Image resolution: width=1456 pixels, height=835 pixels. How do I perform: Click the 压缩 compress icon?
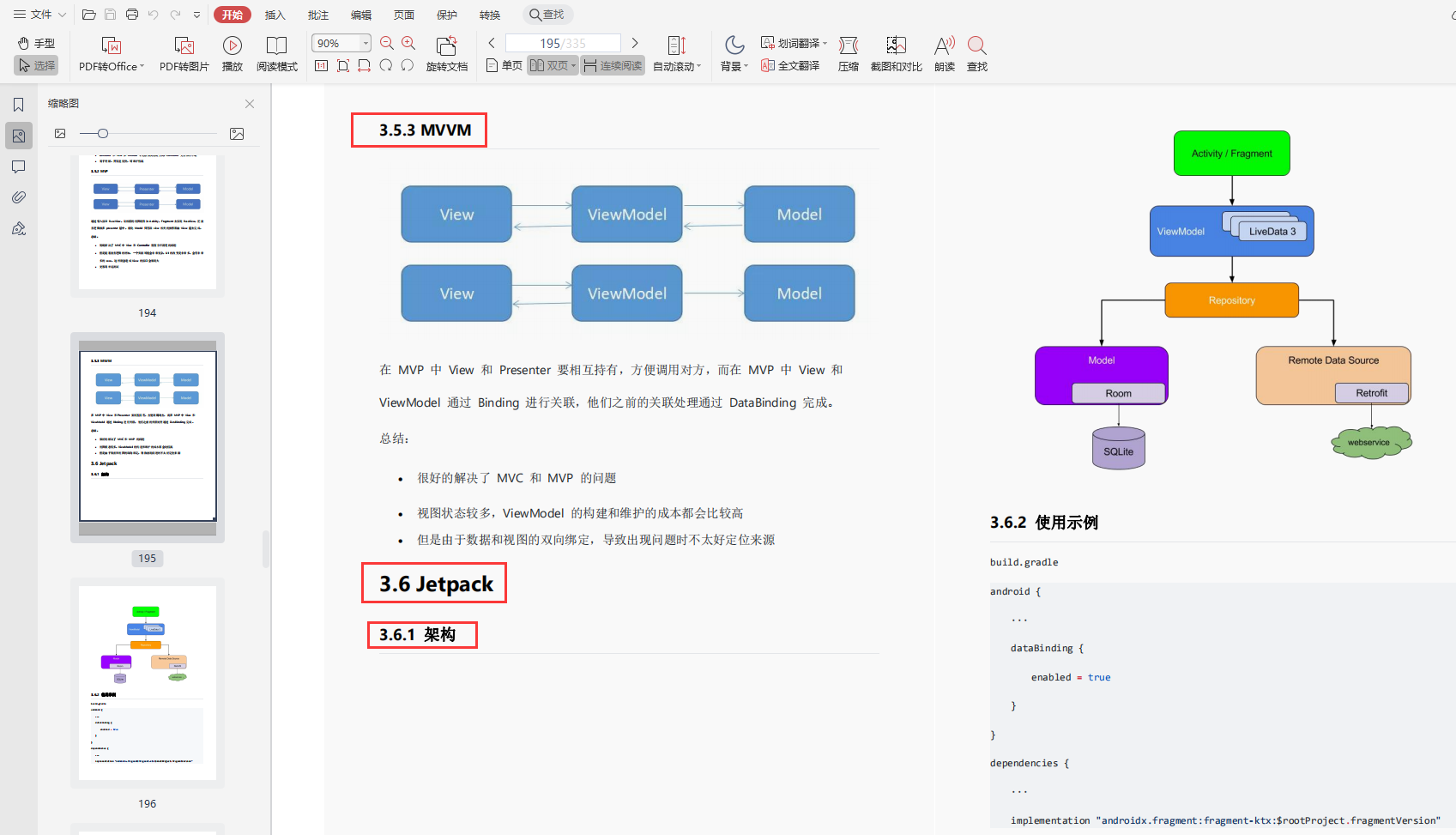[x=848, y=45]
